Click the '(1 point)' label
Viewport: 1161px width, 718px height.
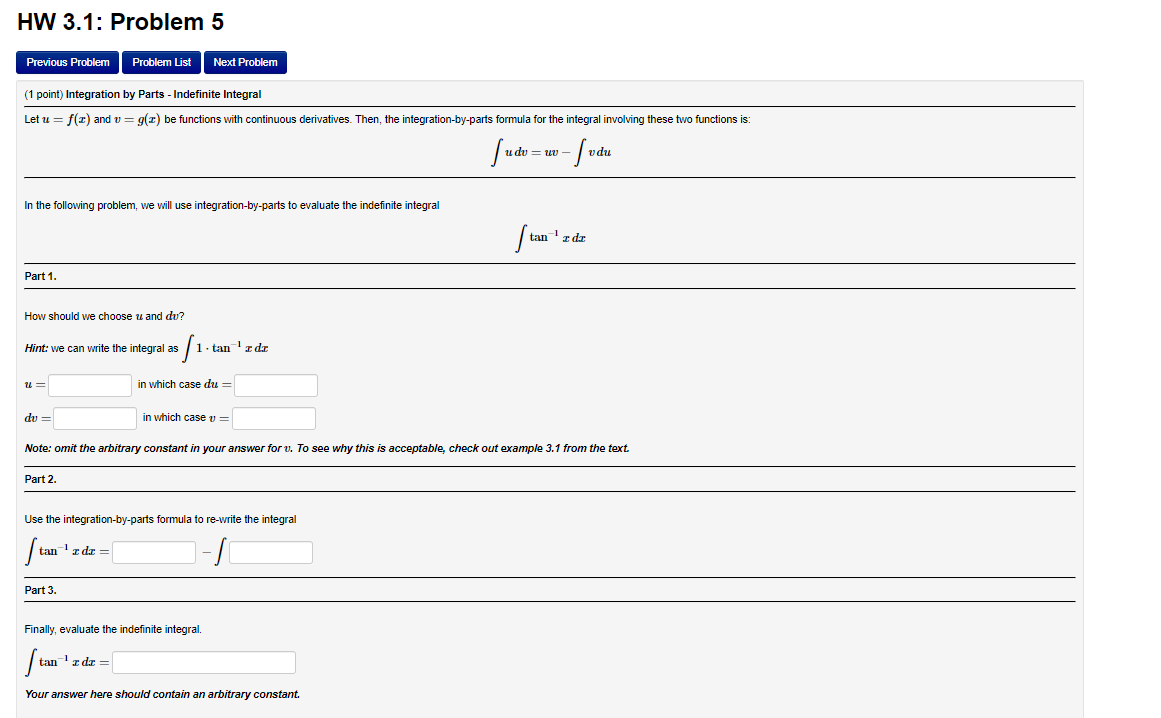pyautogui.click(x=44, y=94)
